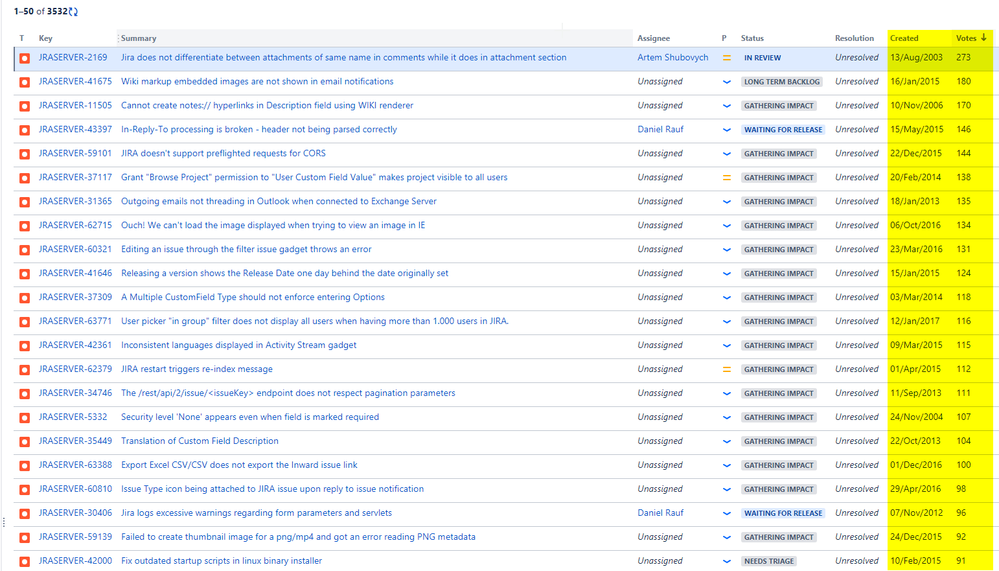Open 'JIRA restart triggers re-index message' summary
The height and width of the screenshot is (571, 999).
pos(197,369)
